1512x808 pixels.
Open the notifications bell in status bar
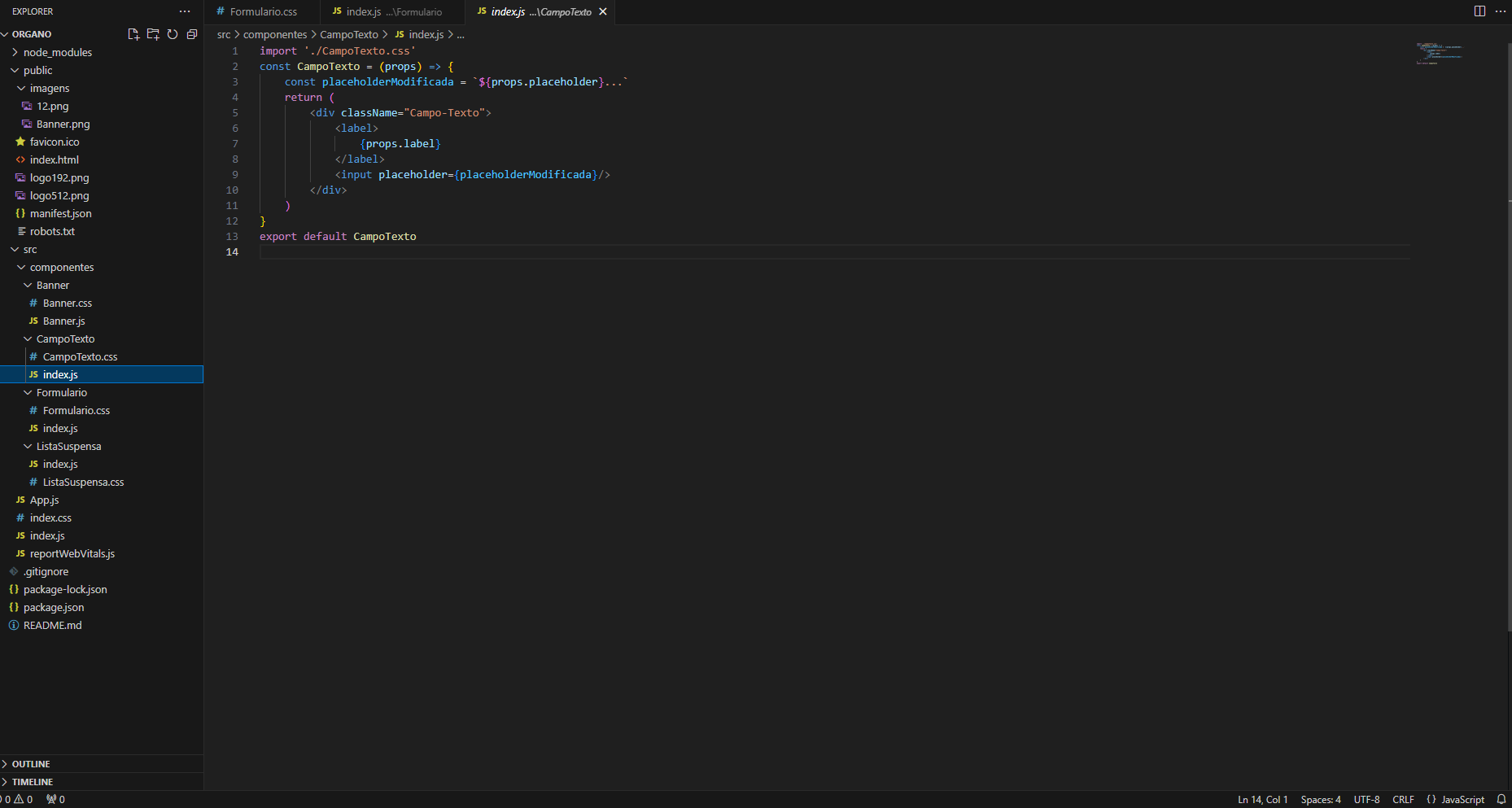pyautogui.click(x=1501, y=800)
